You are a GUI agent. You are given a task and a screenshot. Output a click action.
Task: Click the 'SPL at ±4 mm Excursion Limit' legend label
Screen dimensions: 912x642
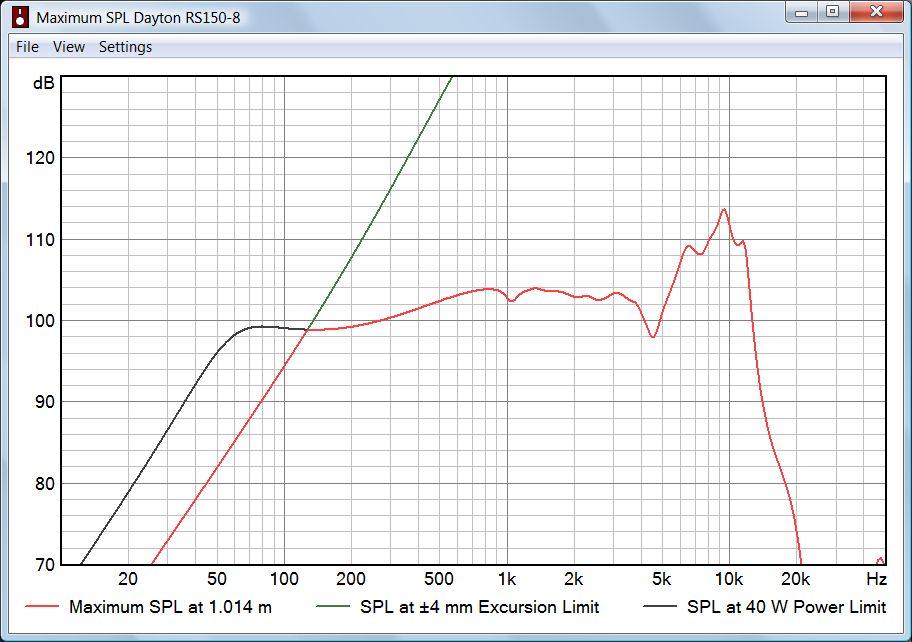(x=479, y=607)
